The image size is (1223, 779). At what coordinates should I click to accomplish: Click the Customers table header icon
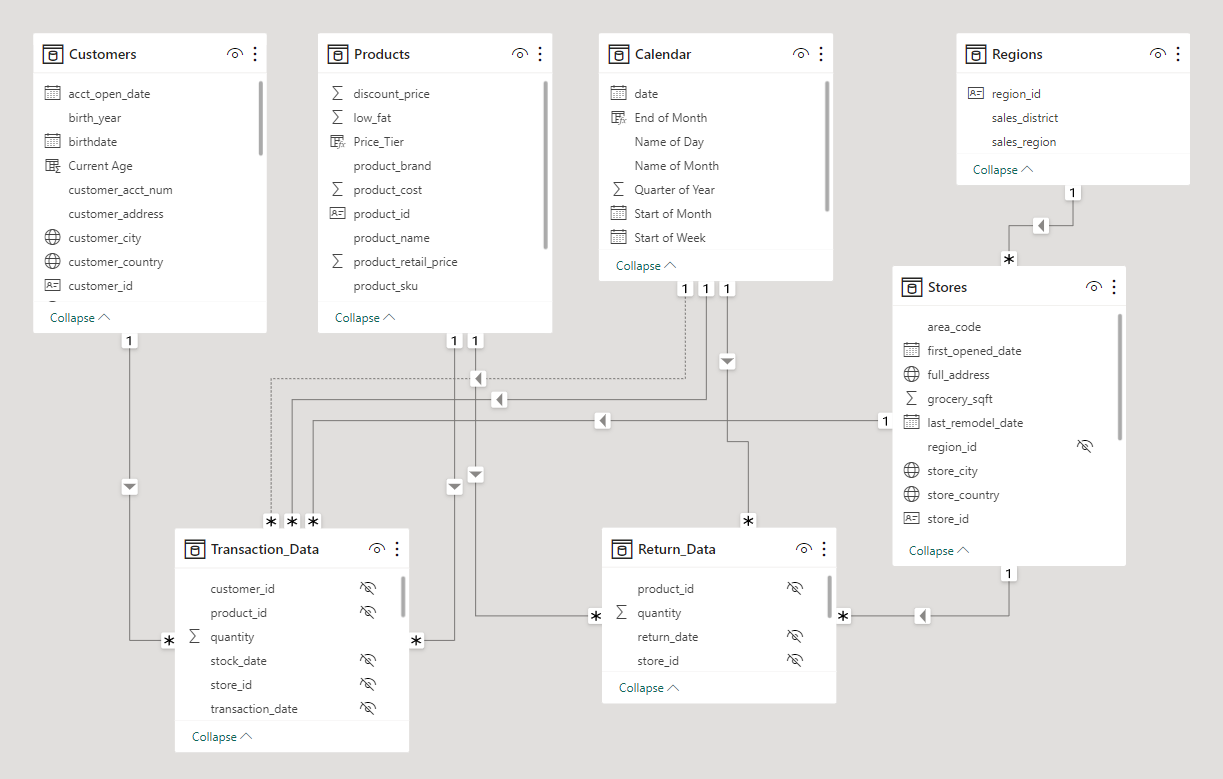click(53, 54)
